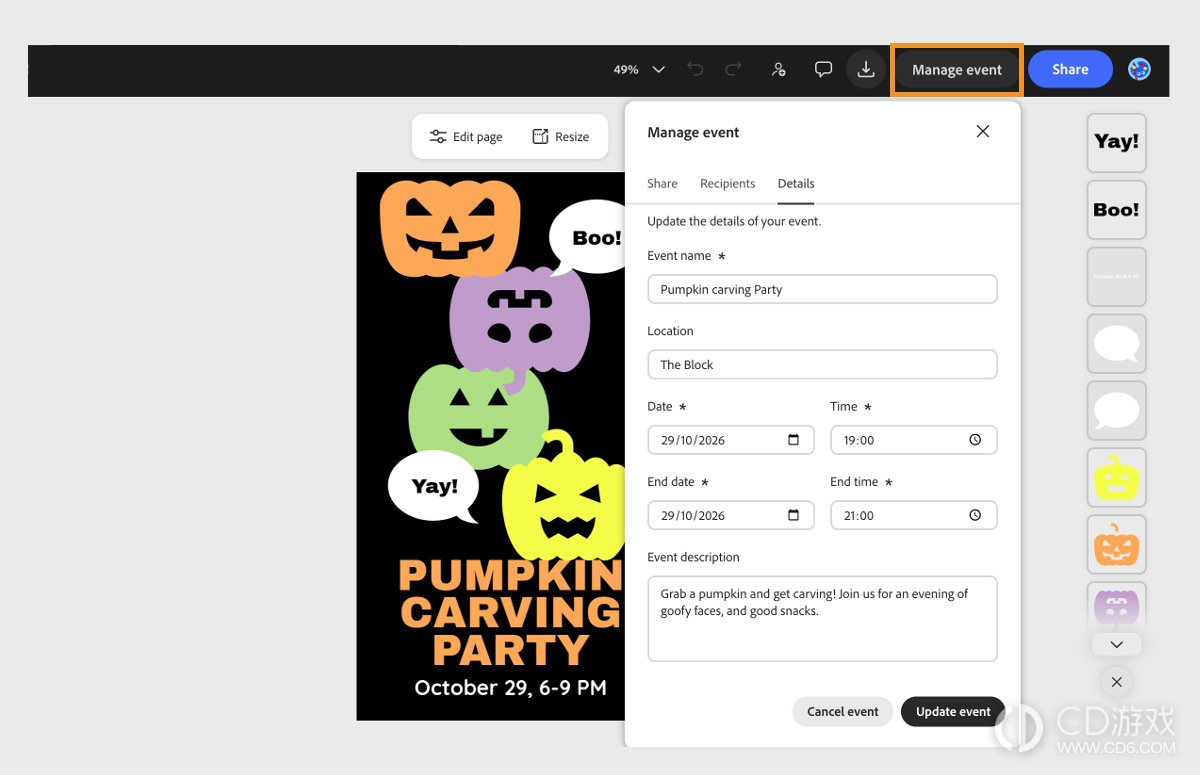
Task: Click Update event button
Action: point(953,711)
